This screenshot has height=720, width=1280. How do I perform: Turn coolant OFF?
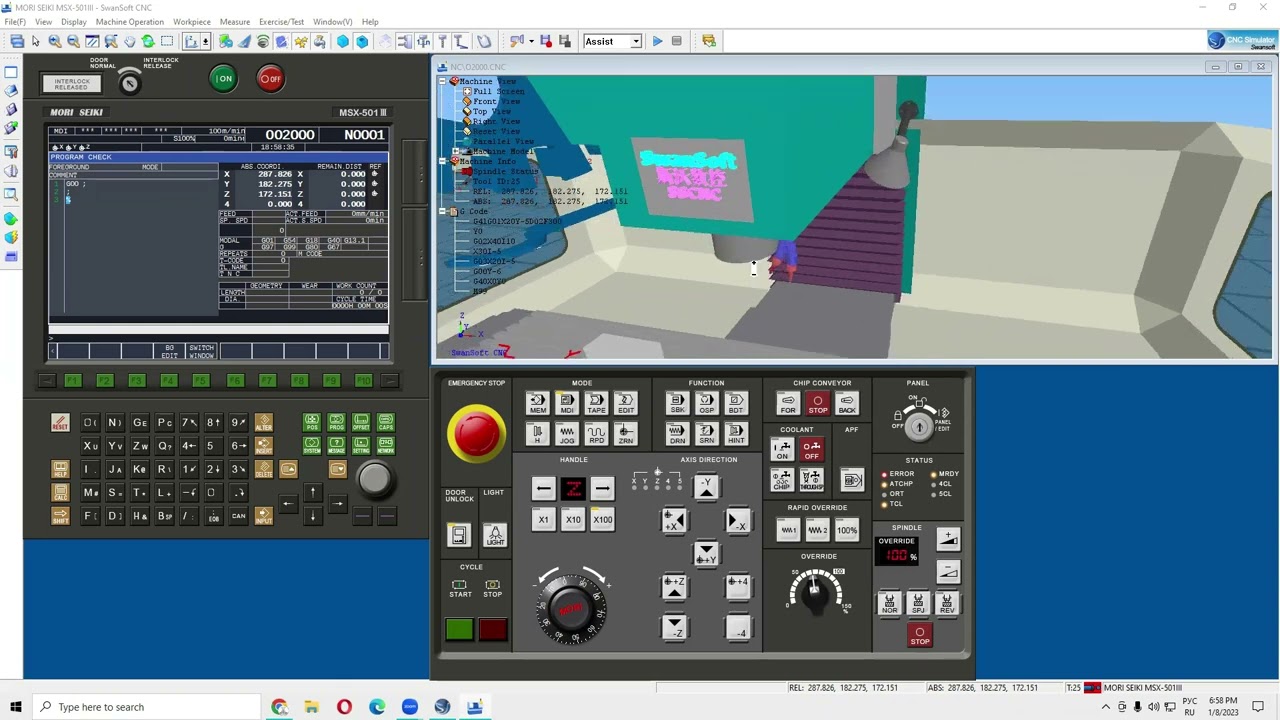click(811, 451)
